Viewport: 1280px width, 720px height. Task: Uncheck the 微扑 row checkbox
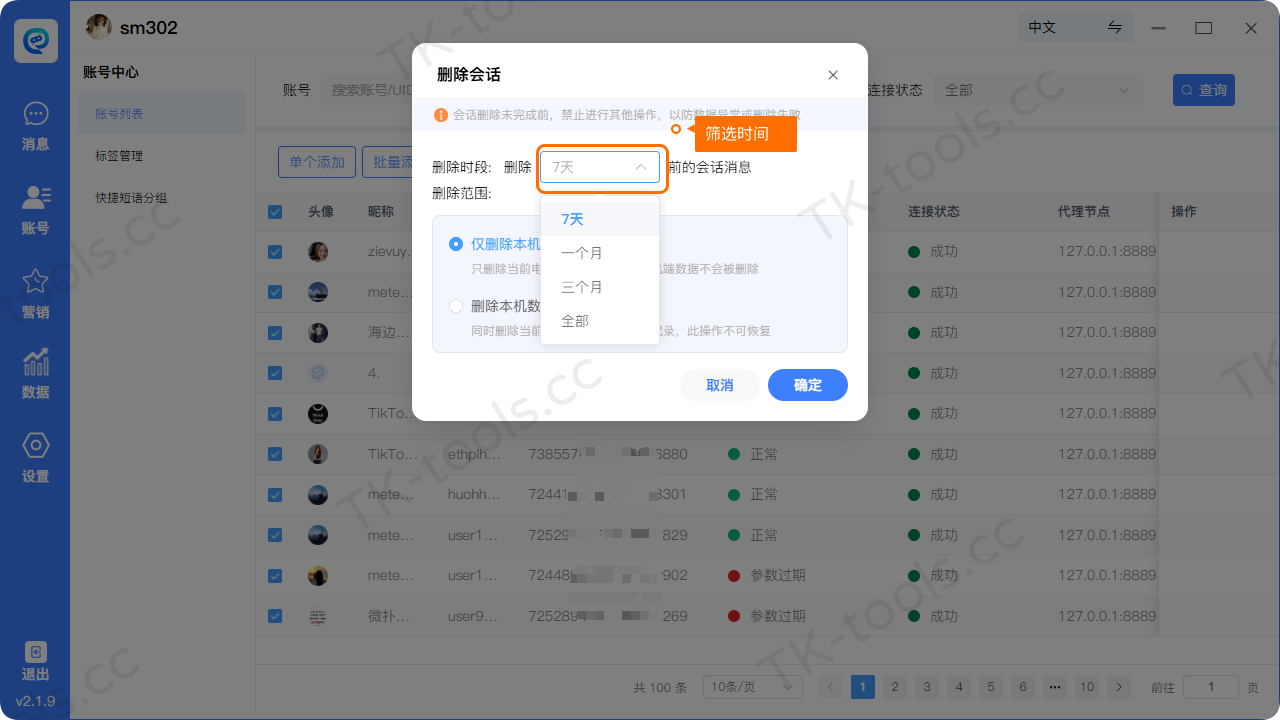pos(275,616)
